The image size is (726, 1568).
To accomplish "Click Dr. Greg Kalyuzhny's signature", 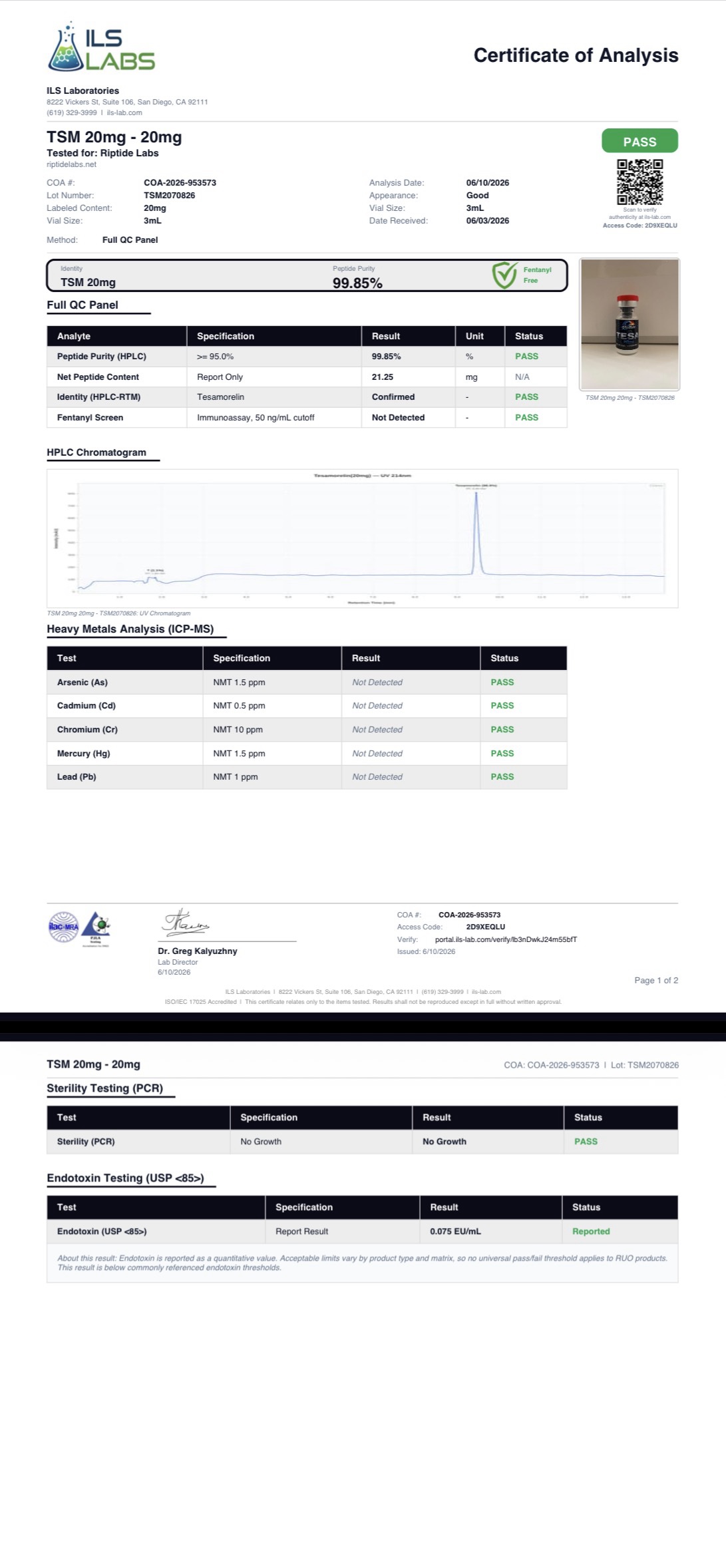I will coord(185,923).
